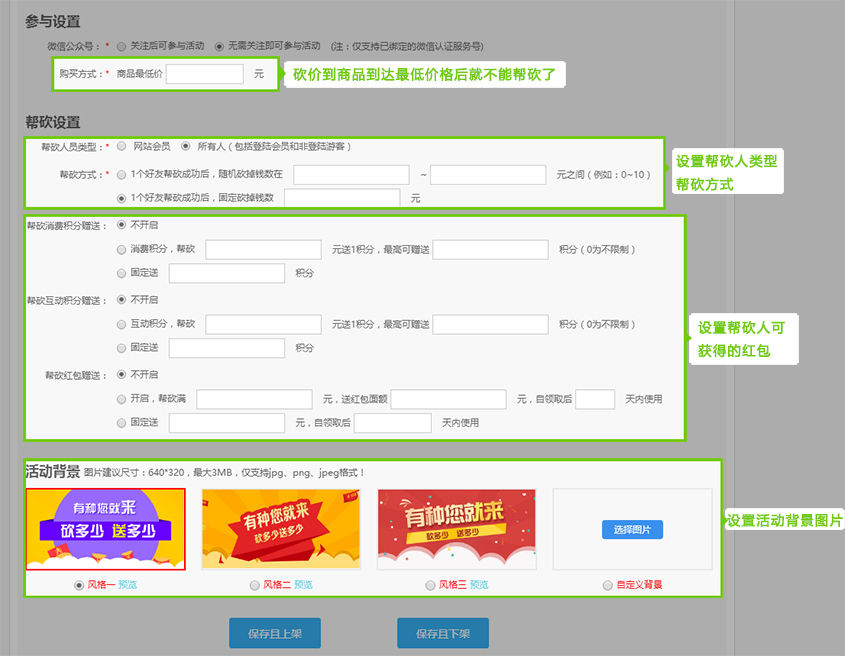Select the fixed cut amount (固定砍掉钱数) option
This screenshot has height=656, width=845.
click(122, 198)
